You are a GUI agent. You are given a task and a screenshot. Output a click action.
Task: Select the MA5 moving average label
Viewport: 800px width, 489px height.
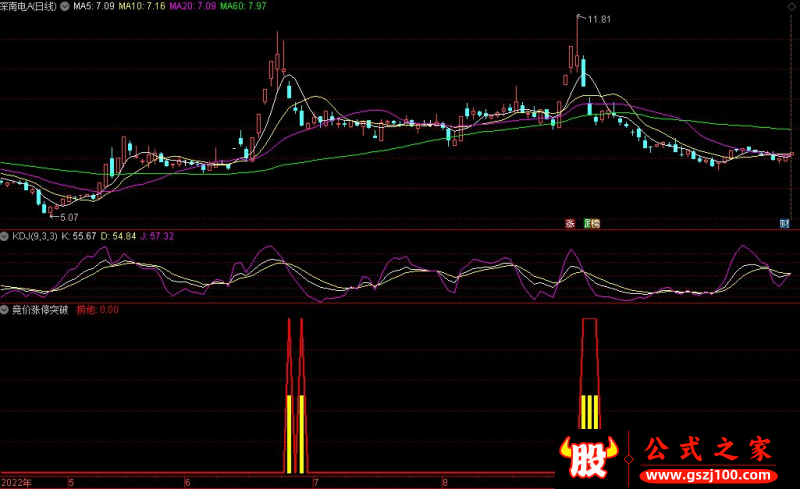coord(93,6)
